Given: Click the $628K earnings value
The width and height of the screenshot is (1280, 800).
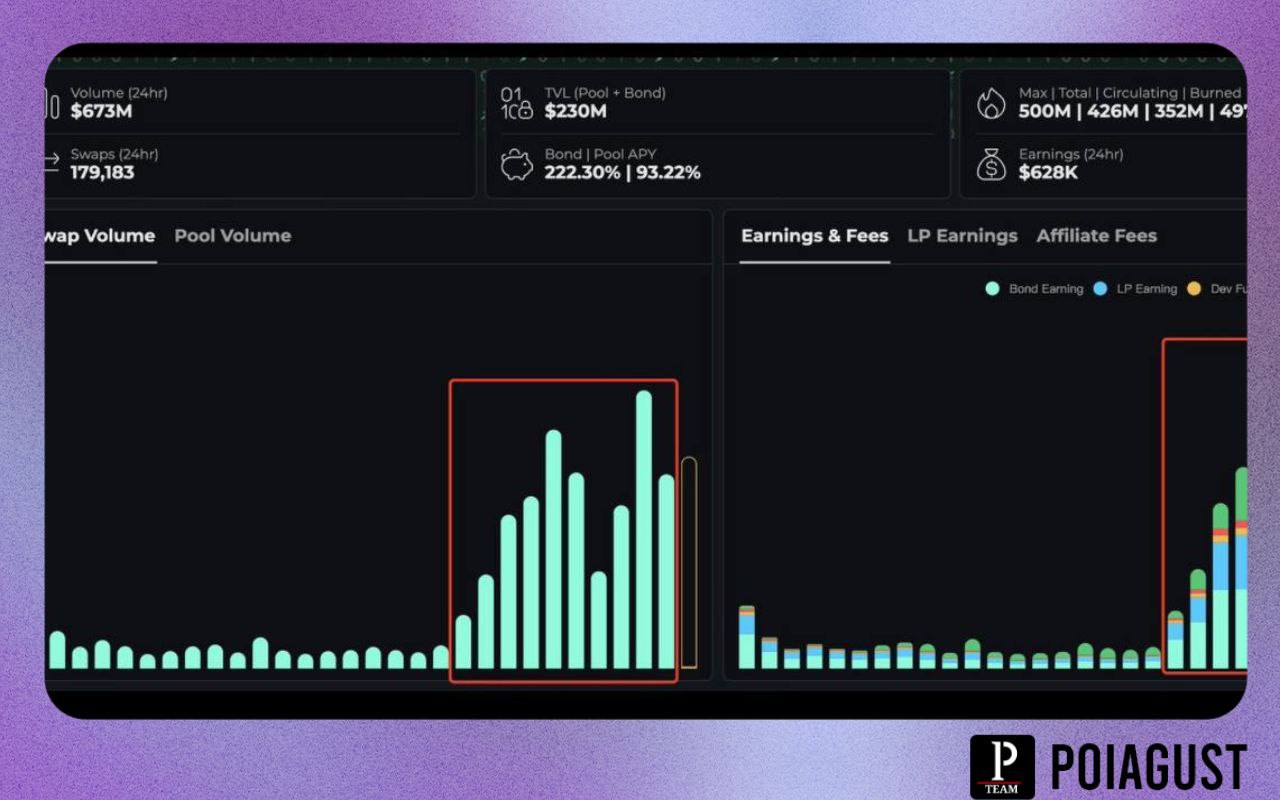Looking at the screenshot, I should point(1050,172).
